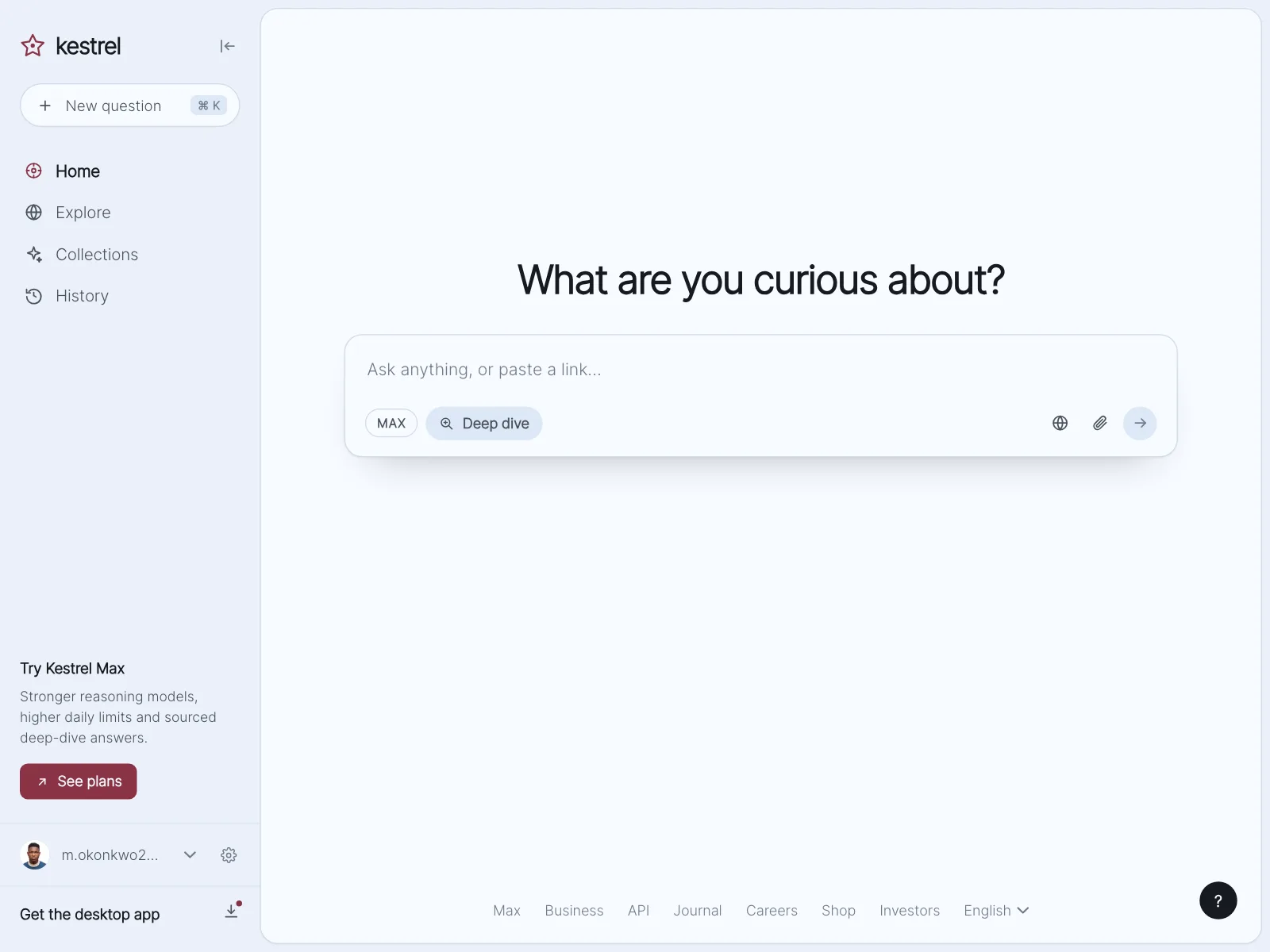The image size is (1270, 952).
Task: Click the See plans button
Action: tap(79, 781)
